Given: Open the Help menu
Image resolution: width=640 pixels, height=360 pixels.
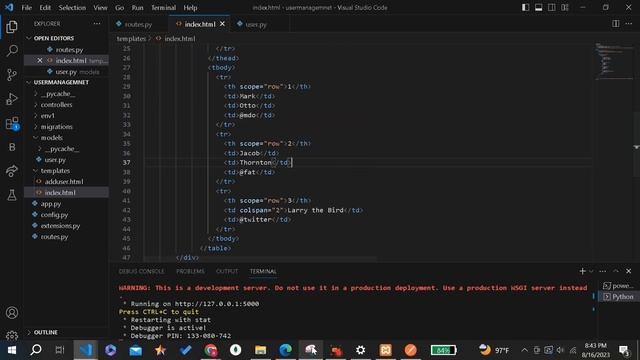Looking at the screenshot, I should [x=190, y=7].
